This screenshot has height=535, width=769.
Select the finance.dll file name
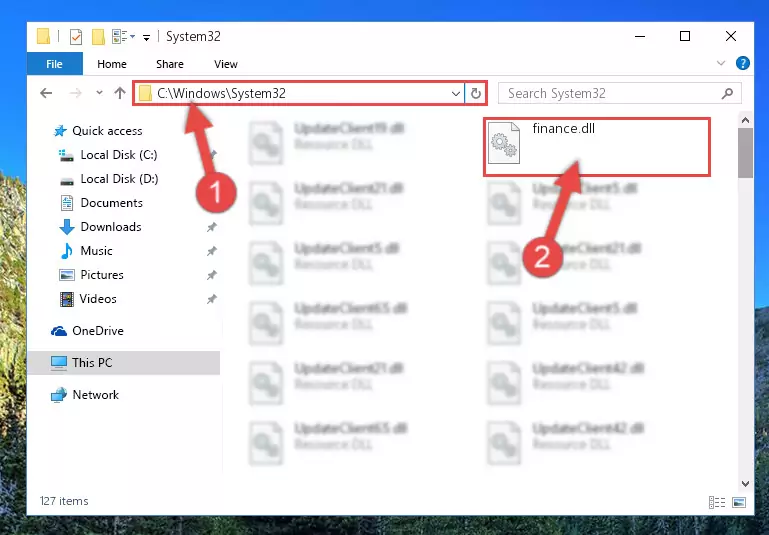(564, 128)
